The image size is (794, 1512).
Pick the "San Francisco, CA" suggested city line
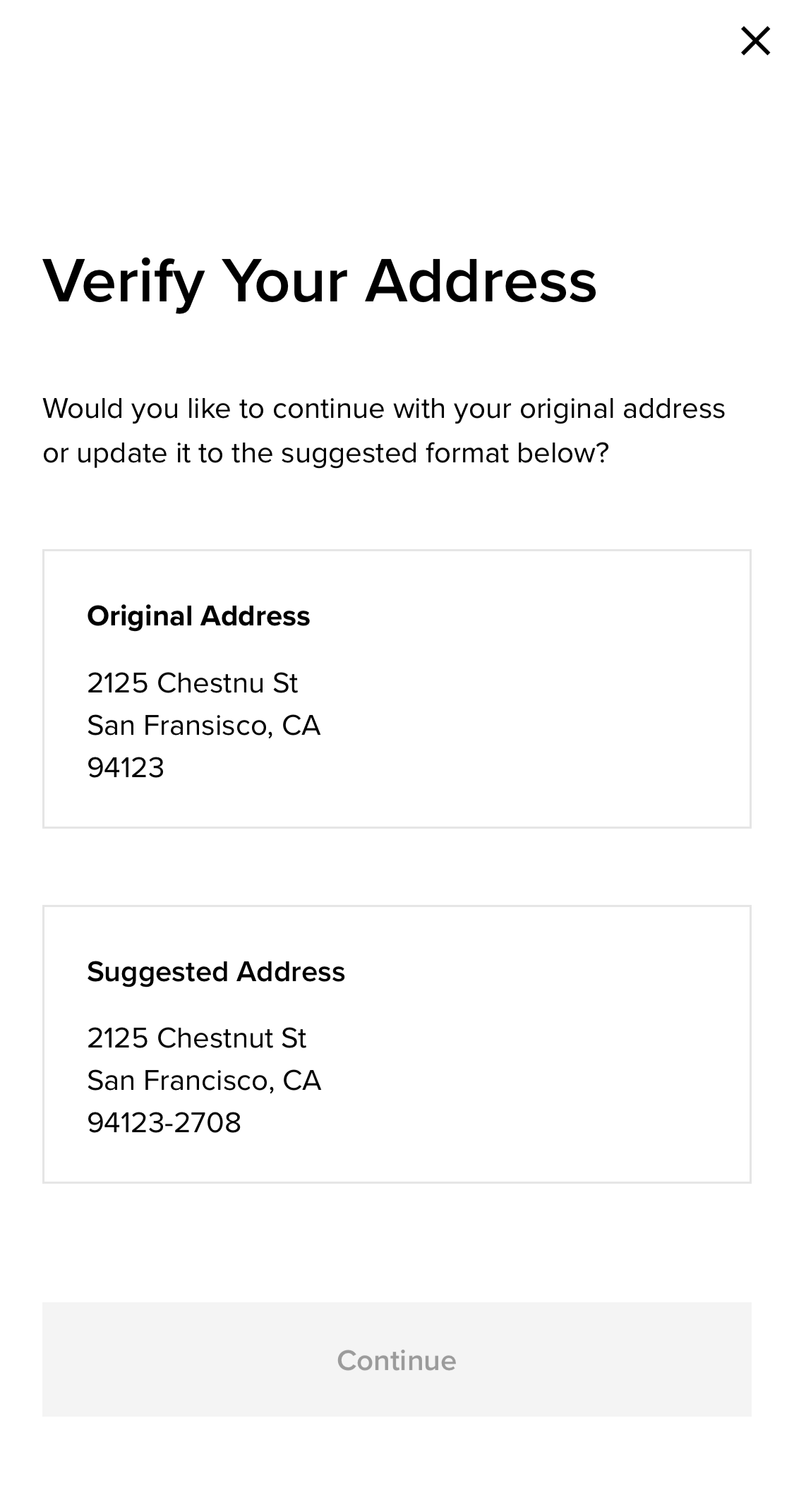tap(204, 1081)
